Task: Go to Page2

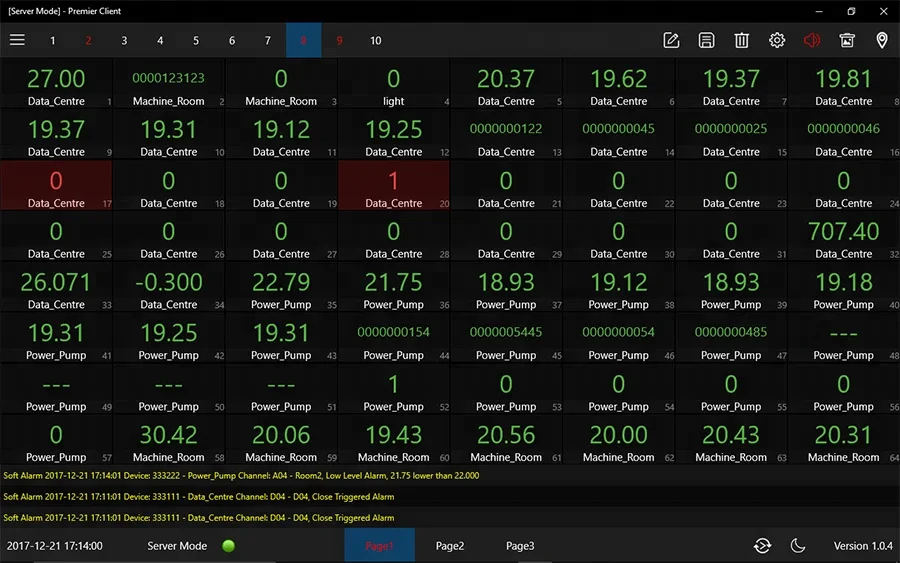Action: pos(450,546)
